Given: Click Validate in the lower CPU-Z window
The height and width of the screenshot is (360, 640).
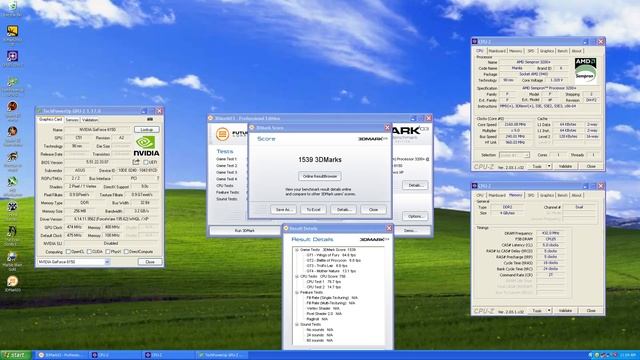Looking at the screenshot, I should point(565,311).
